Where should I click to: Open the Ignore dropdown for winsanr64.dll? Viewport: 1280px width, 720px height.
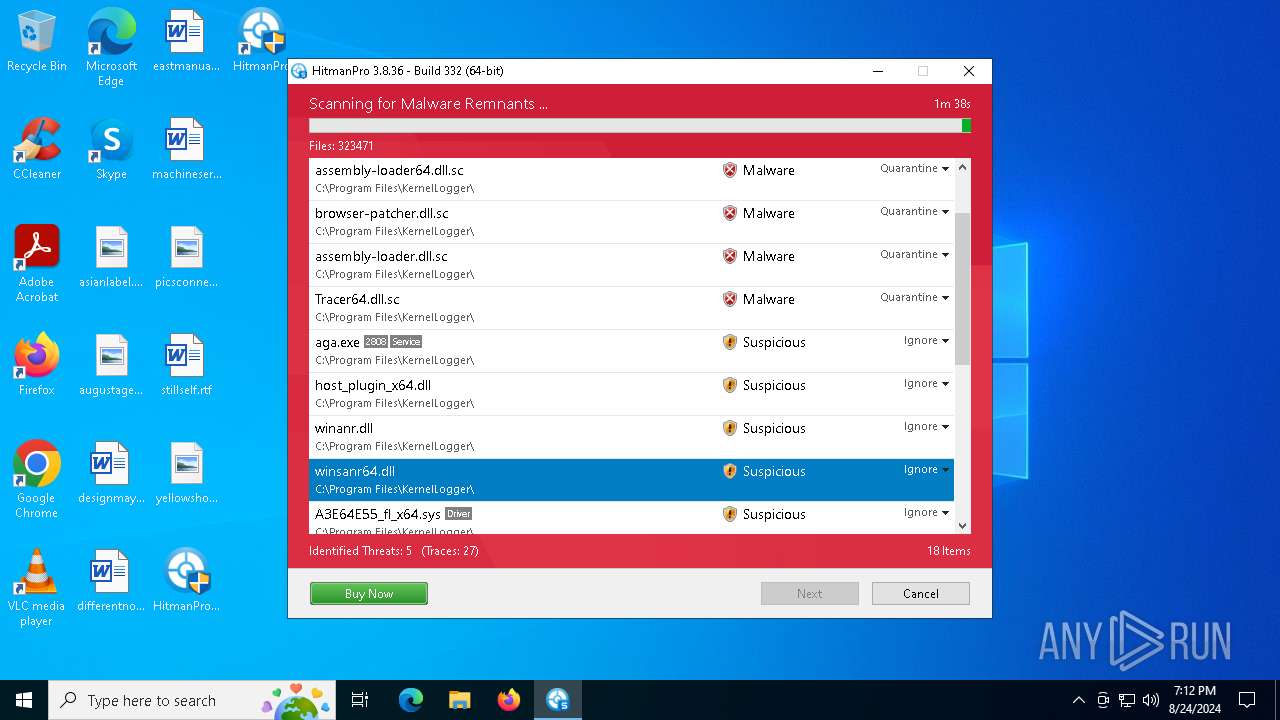926,470
